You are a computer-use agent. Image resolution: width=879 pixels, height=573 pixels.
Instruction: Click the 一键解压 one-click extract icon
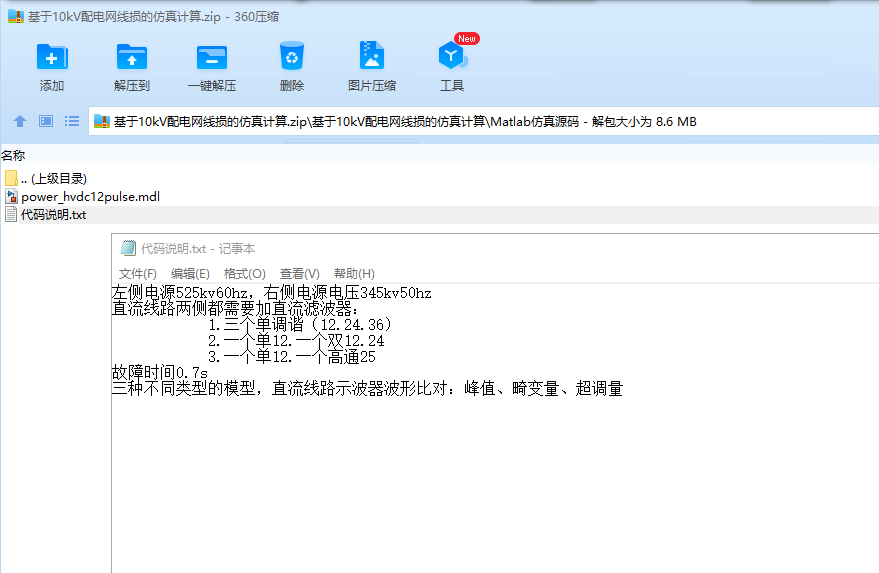coord(212,57)
